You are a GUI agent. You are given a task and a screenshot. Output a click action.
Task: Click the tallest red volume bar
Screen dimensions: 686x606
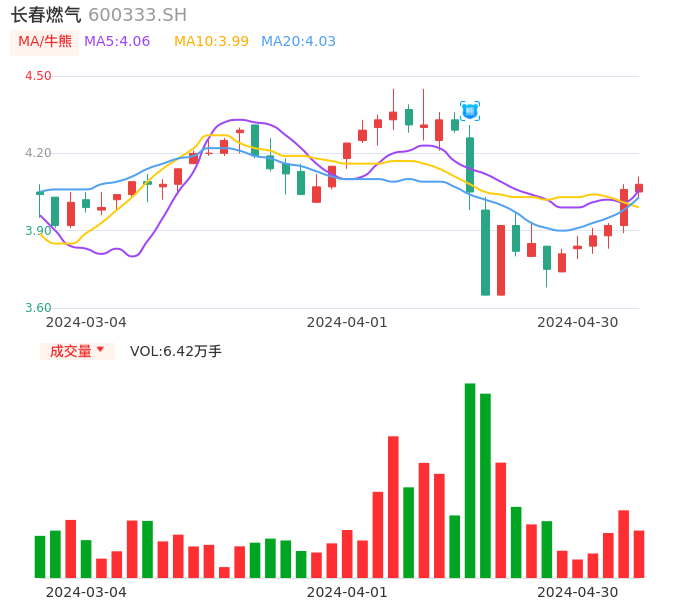393,507
